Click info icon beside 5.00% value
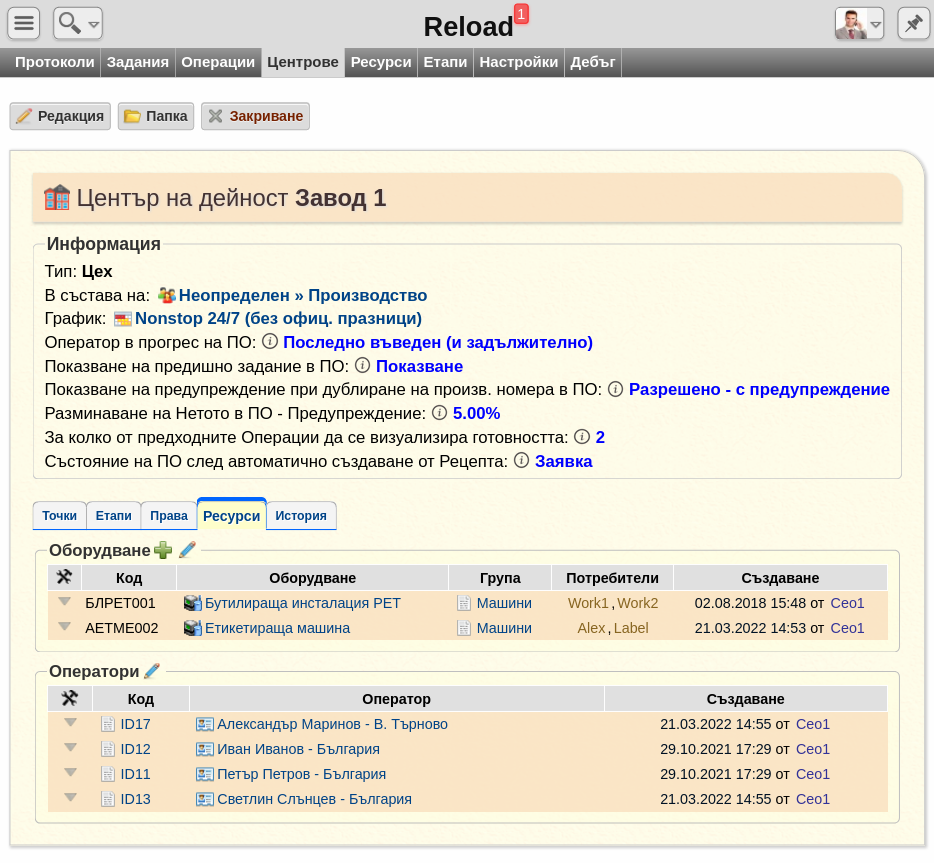Viewport: 934px width, 863px height. [x=439, y=413]
